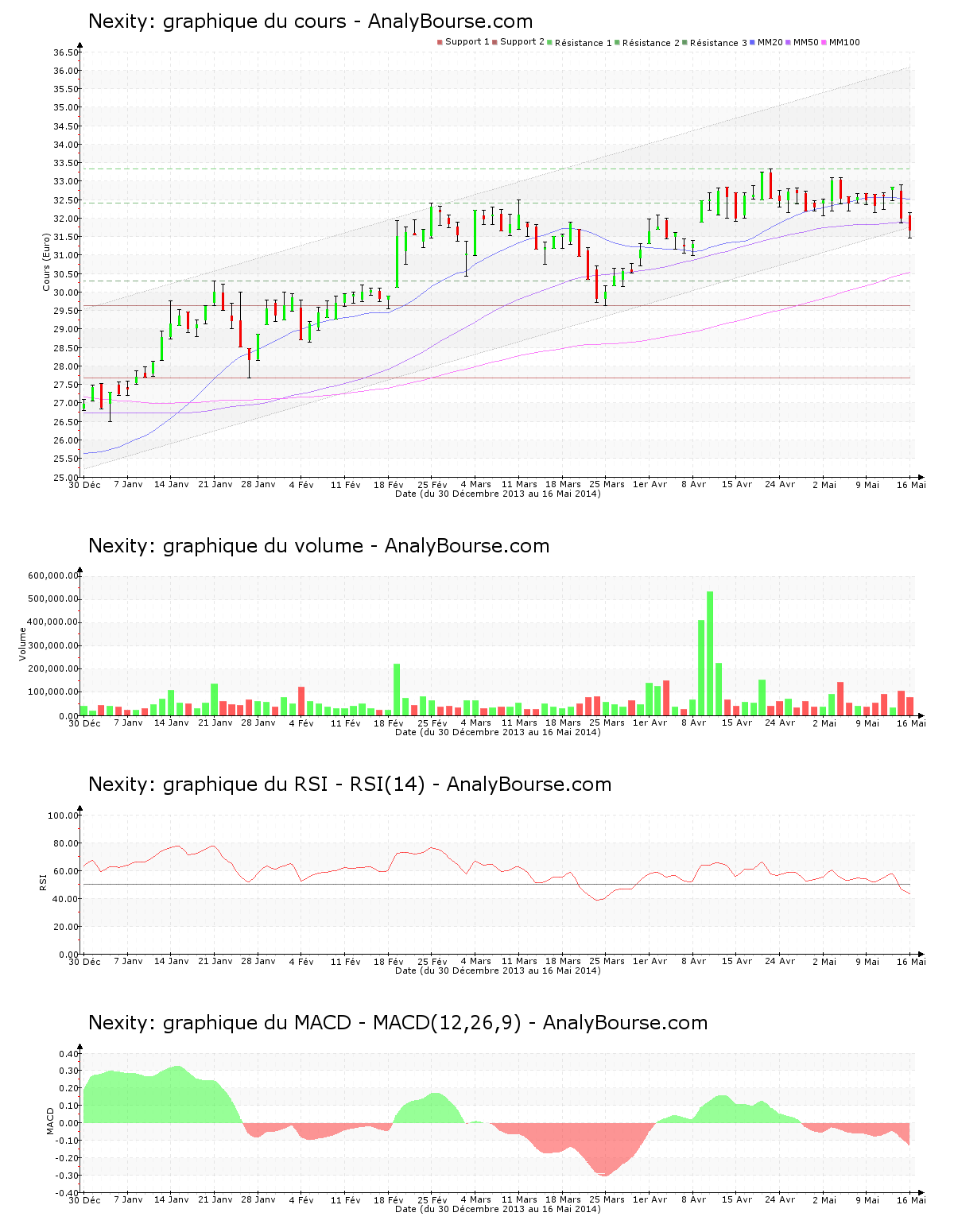Click '8 Avr' date on volume chart
Screen dimensions: 954x1232
pos(694,723)
